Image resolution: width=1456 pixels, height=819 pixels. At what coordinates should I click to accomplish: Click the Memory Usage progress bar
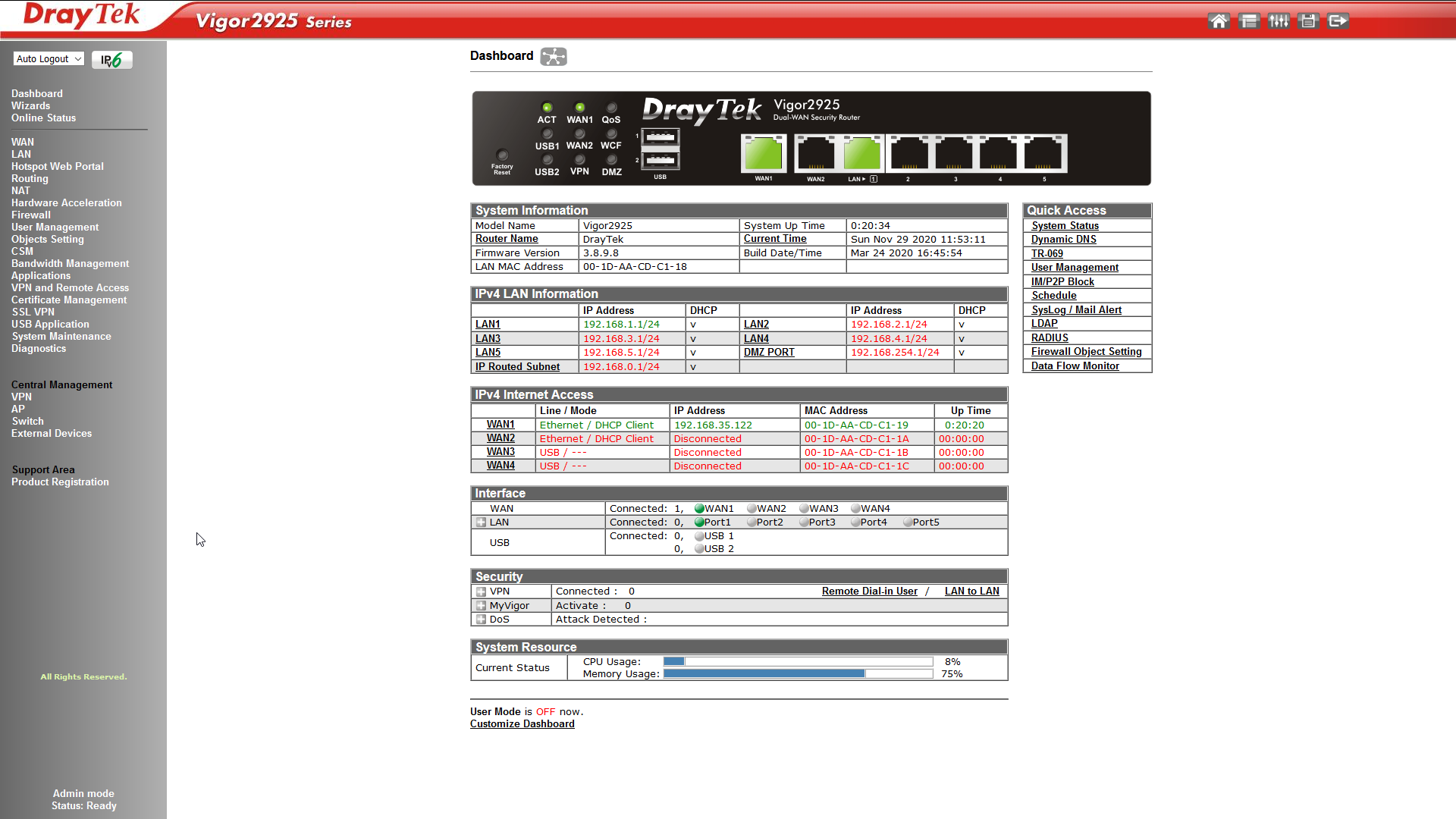coord(798,674)
